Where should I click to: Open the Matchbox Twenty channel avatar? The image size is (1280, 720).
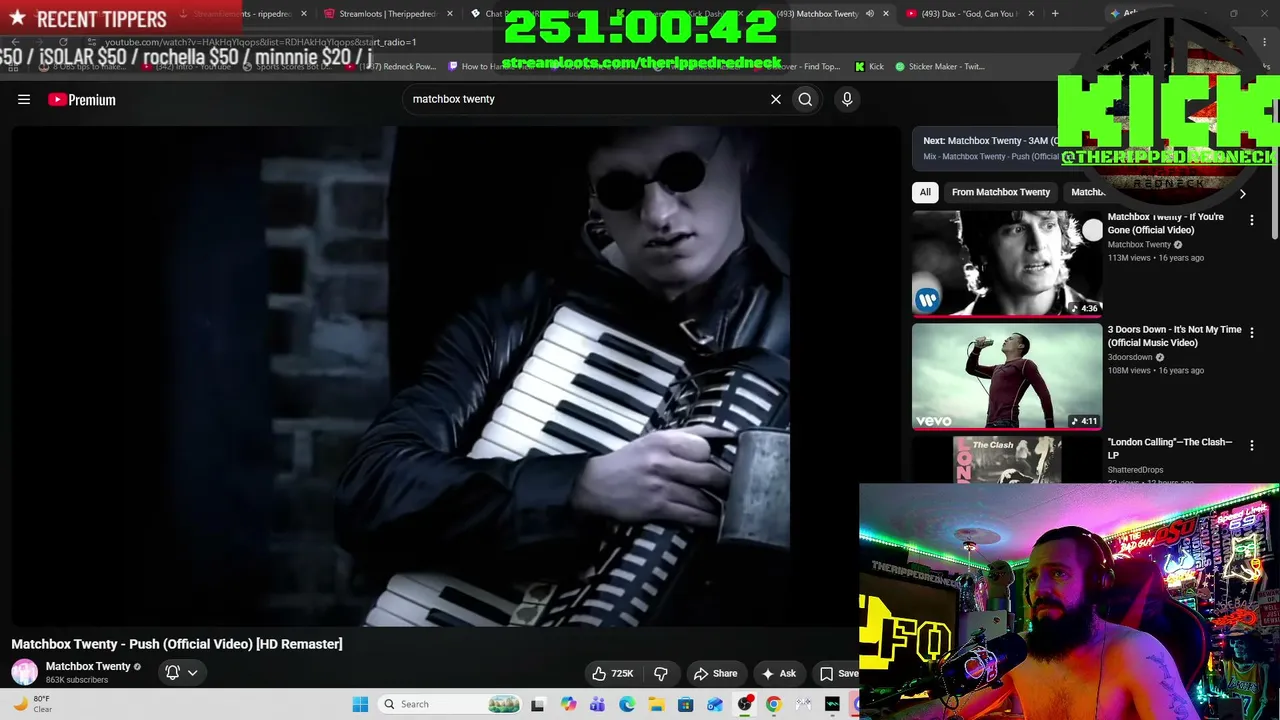25,672
